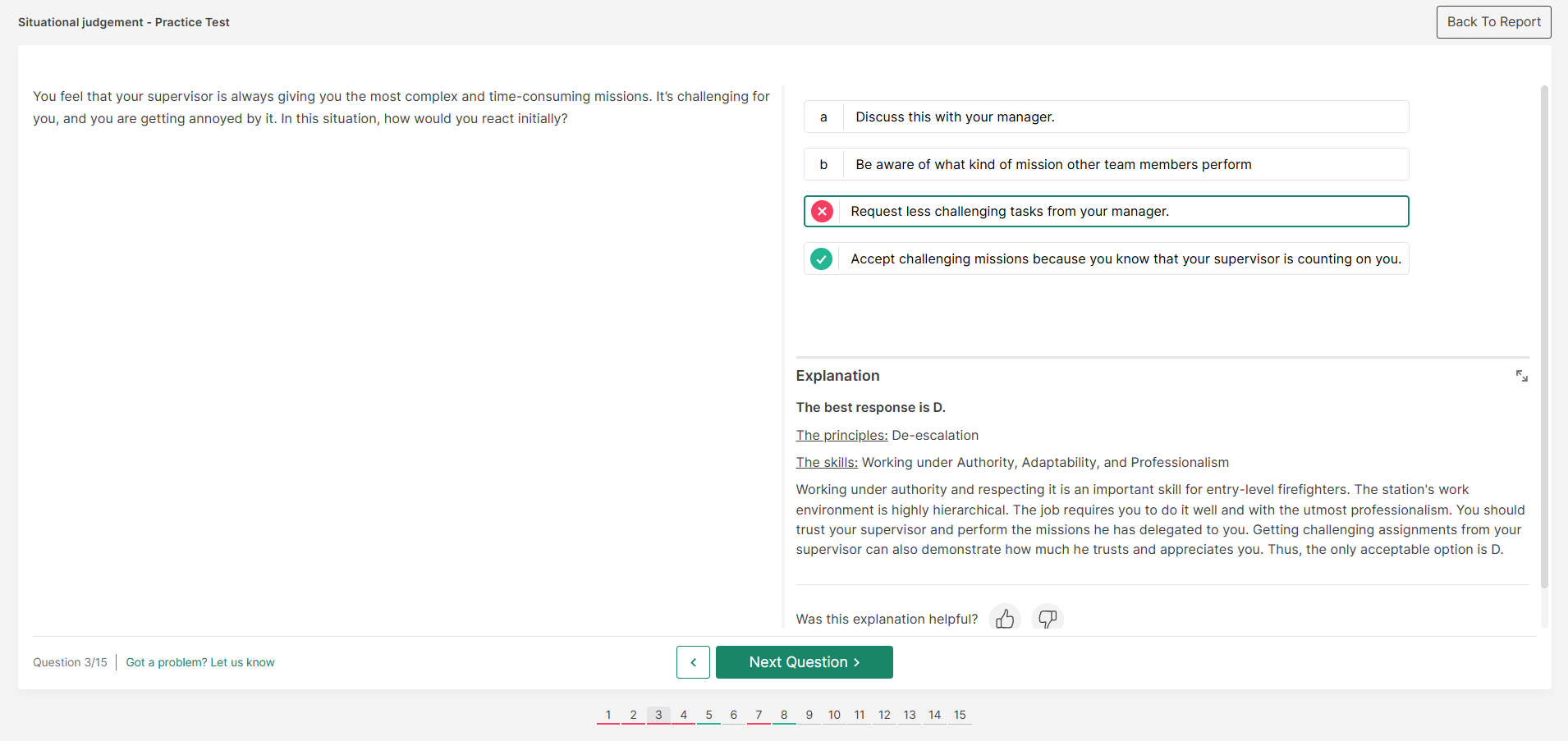The height and width of the screenshot is (741, 1568).
Task: Select question 10 in bottom pagination
Action: click(834, 715)
